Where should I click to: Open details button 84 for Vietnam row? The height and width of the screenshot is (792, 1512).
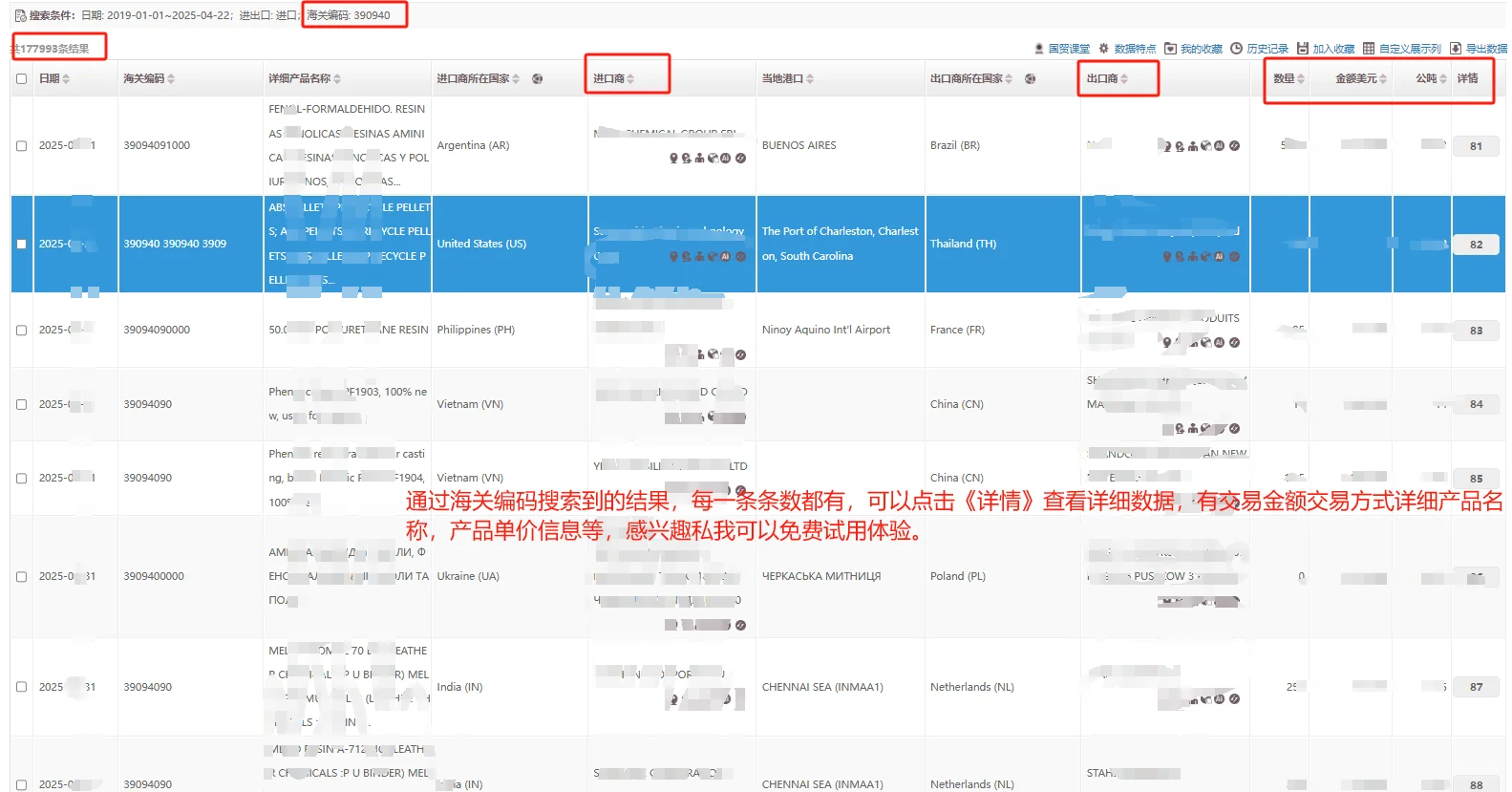1476,404
